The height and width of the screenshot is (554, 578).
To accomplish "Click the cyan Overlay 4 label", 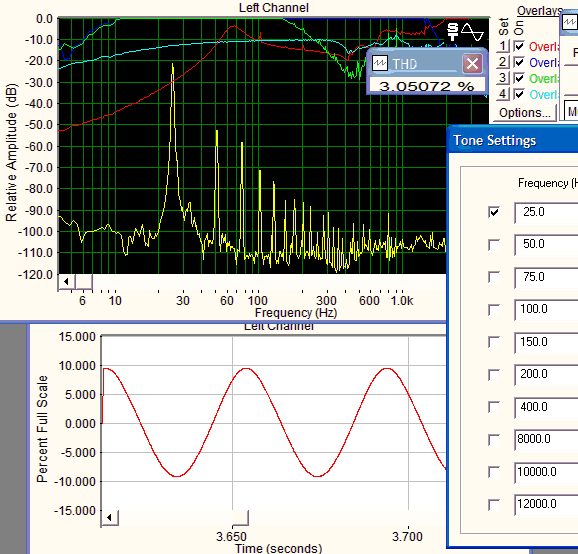I will pyautogui.click(x=544, y=95).
